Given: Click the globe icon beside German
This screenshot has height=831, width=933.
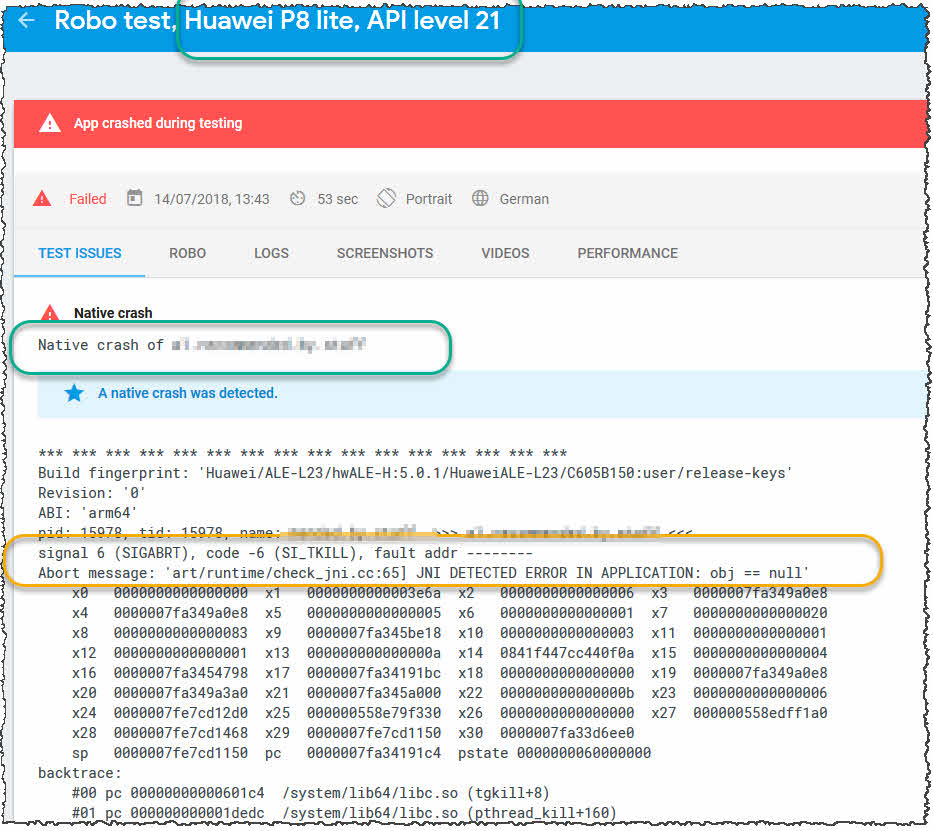Looking at the screenshot, I should 480,198.
